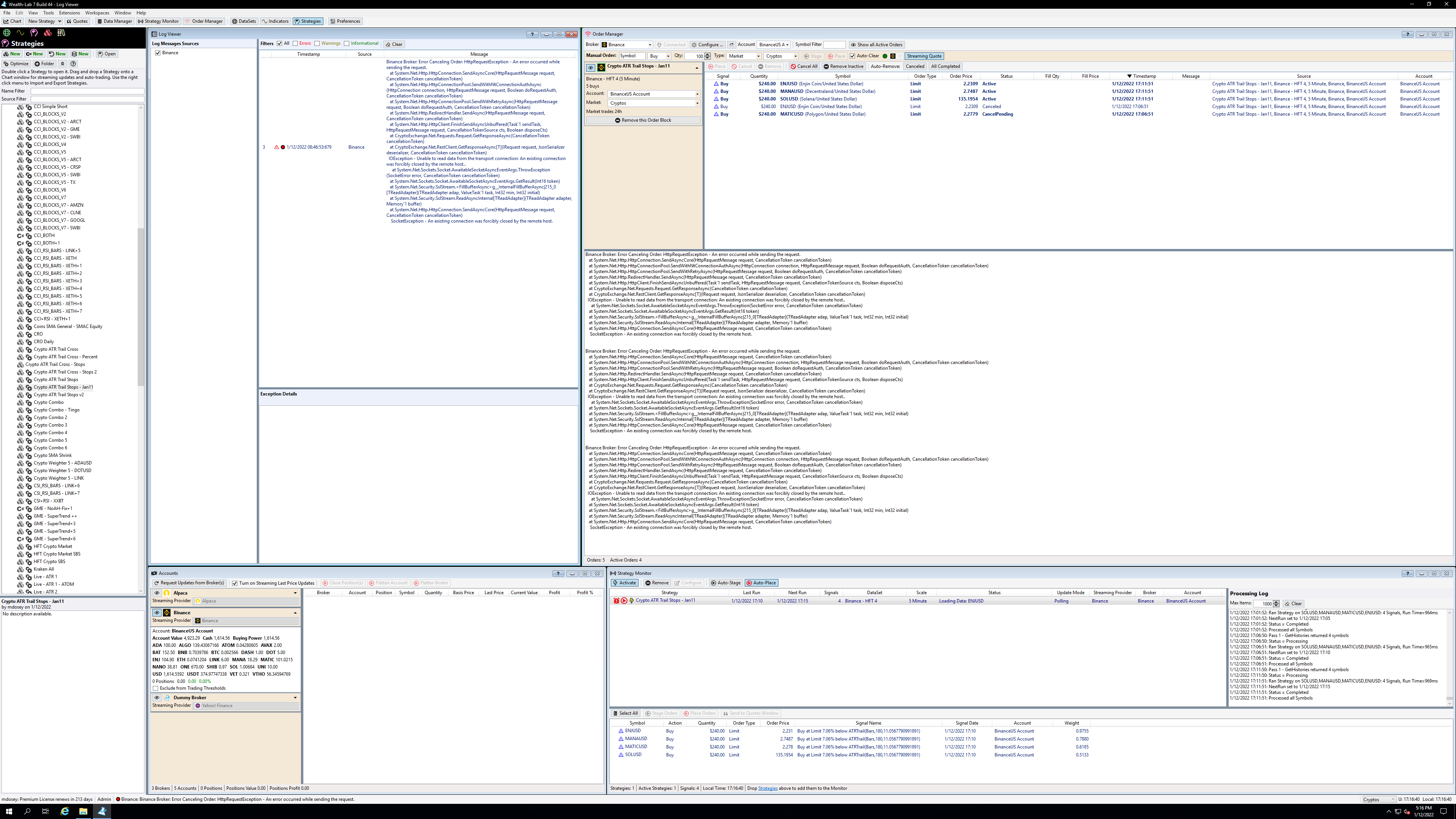
Task: Open the Broker Binance dropdown
Action: (650, 45)
